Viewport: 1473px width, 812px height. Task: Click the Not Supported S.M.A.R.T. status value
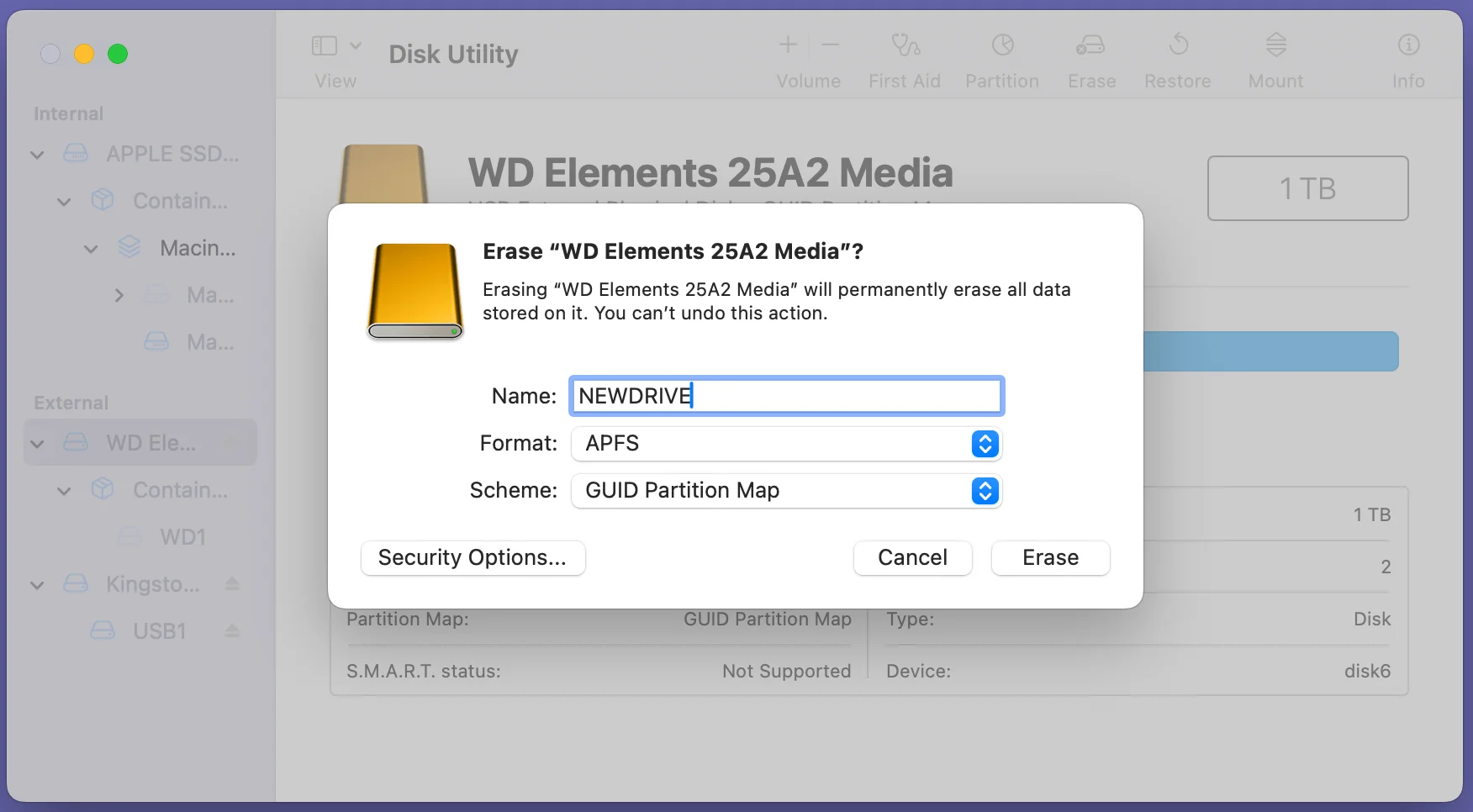786,671
